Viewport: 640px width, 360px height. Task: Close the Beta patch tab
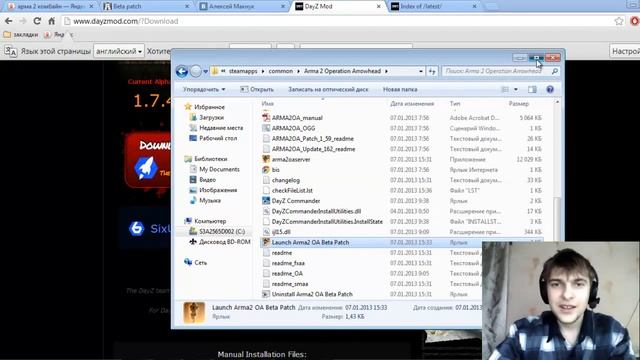tap(187, 7)
